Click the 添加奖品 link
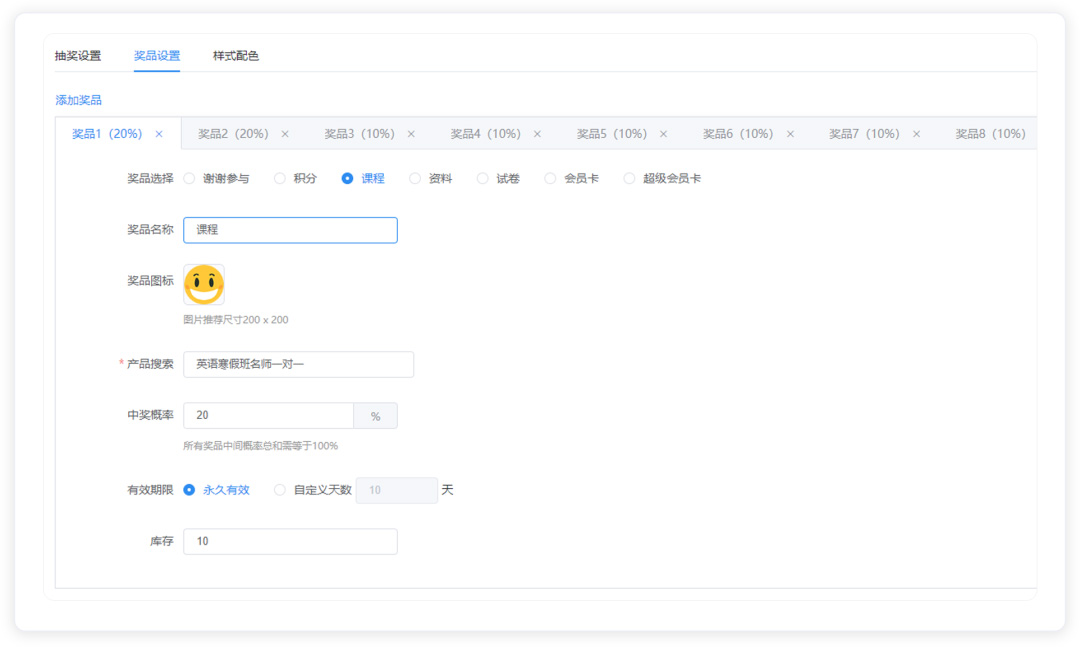 click(79, 100)
